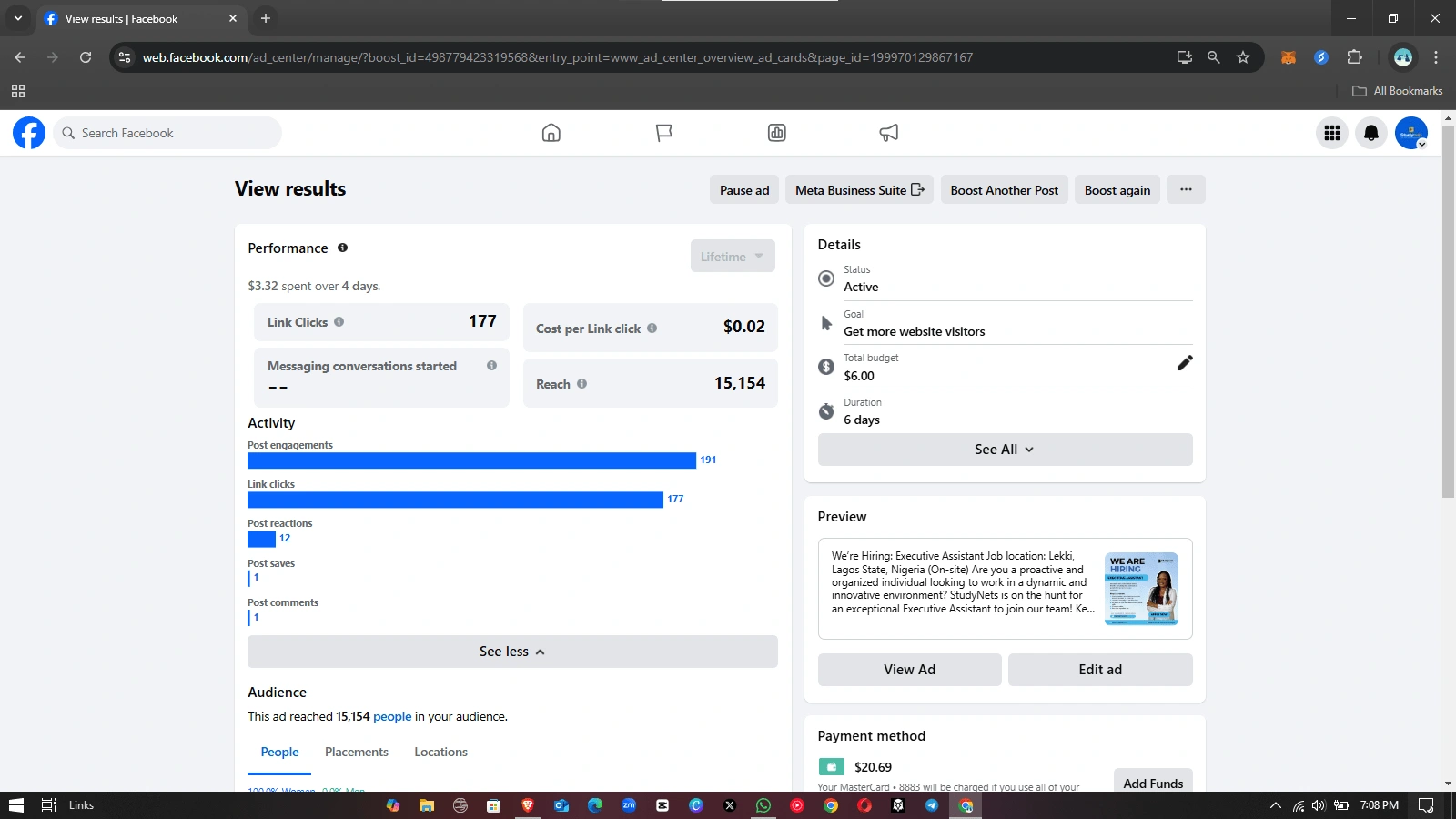This screenshot has width=1456, height=819.
Task: Open the Windows Start menu
Action: pos(16,805)
